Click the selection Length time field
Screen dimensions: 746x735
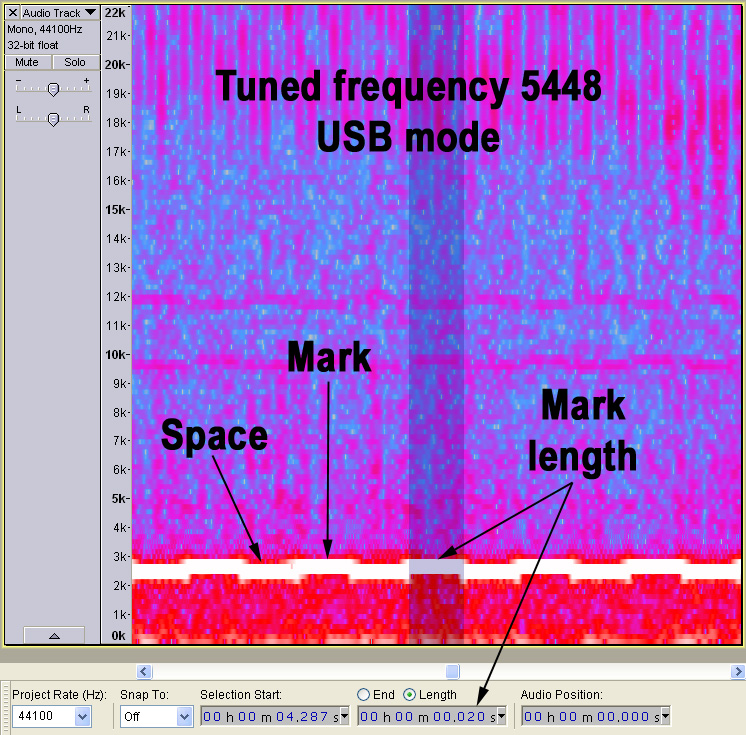click(427, 716)
